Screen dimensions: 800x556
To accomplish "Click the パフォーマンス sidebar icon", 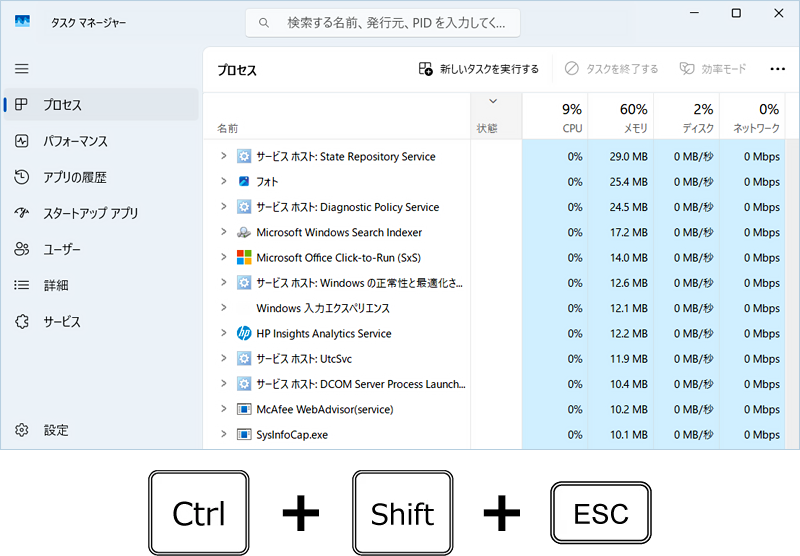I will (x=21, y=141).
